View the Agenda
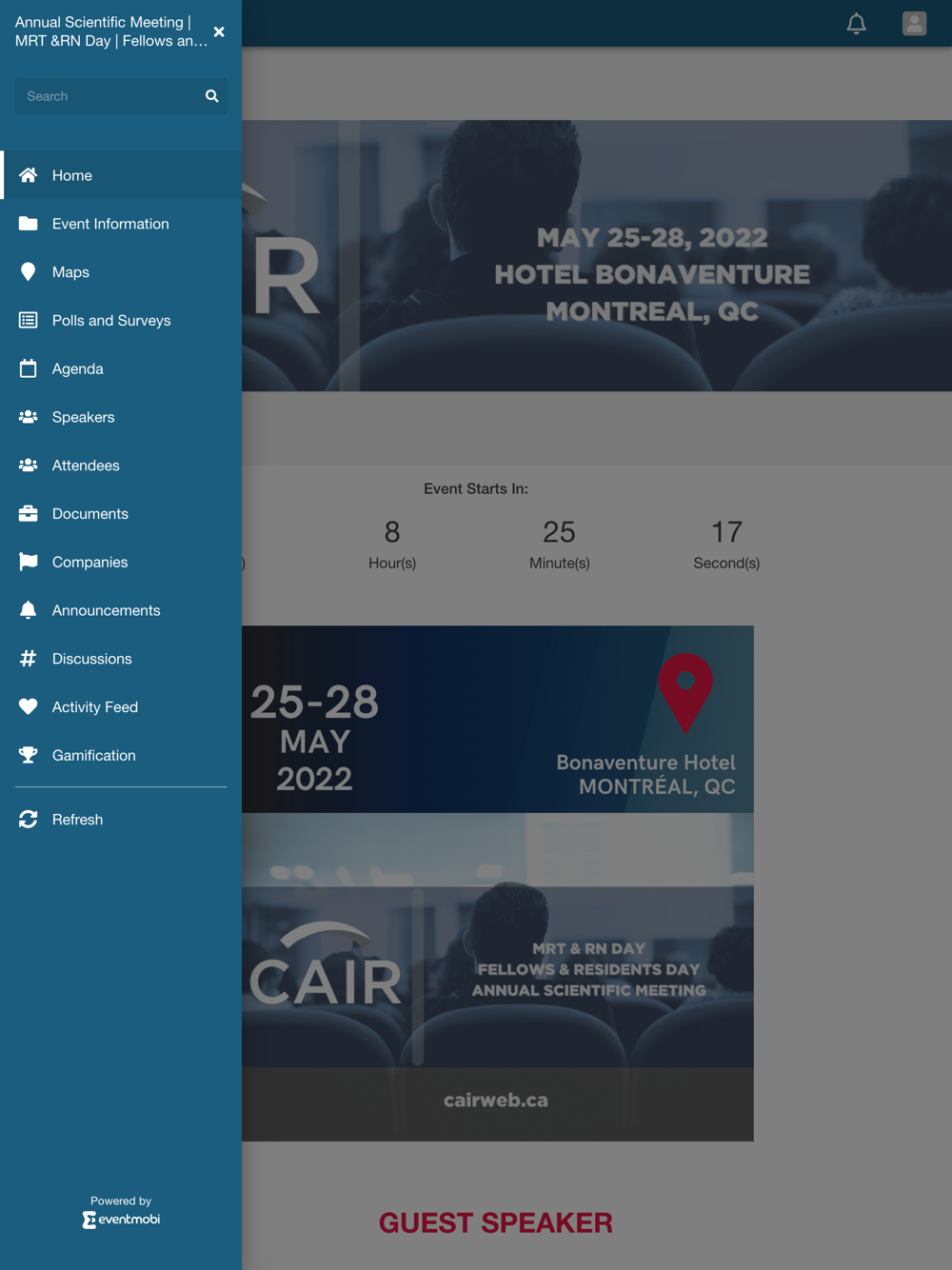This screenshot has height=1270, width=952. (x=121, y=368)
